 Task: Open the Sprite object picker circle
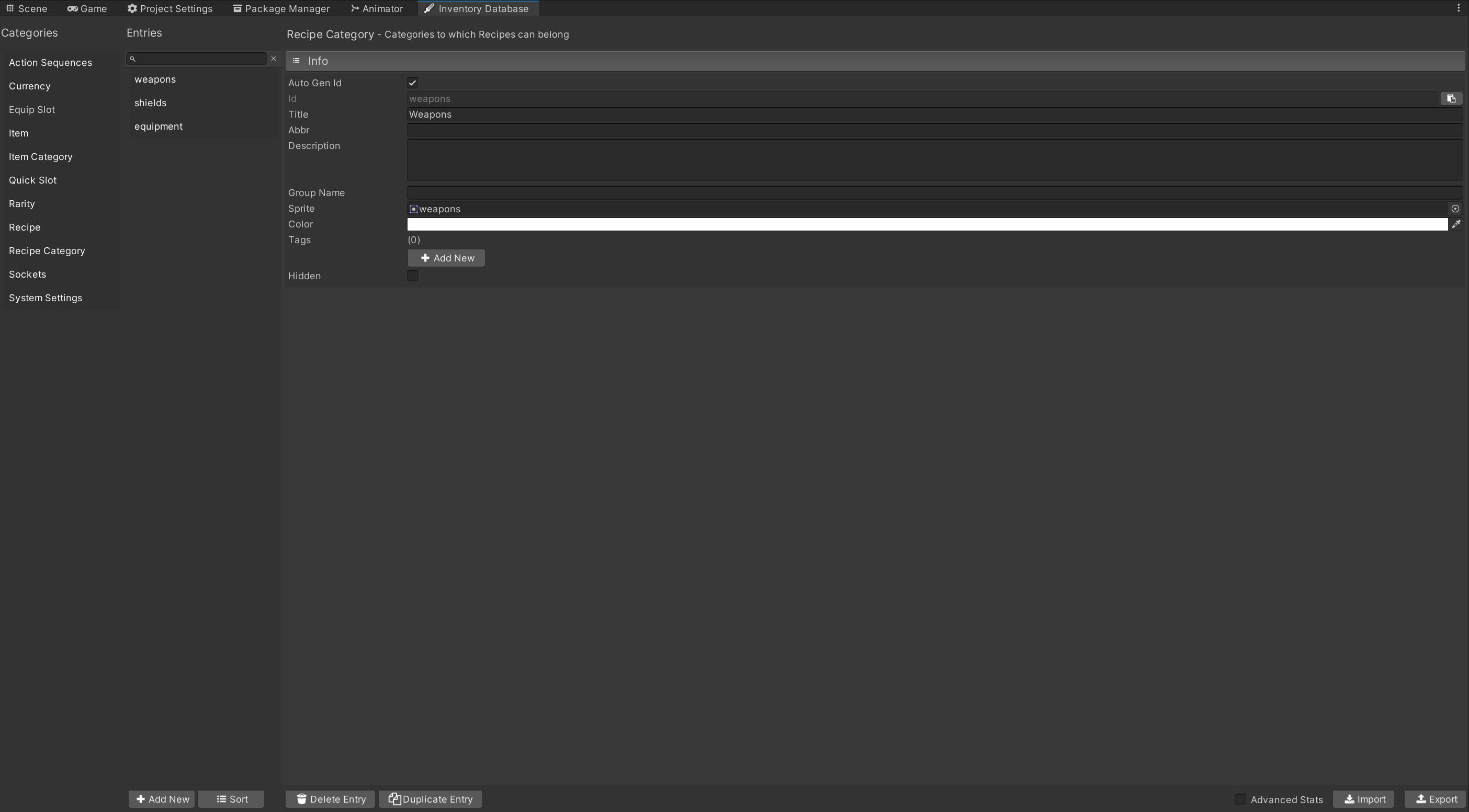coord(1455,209)
